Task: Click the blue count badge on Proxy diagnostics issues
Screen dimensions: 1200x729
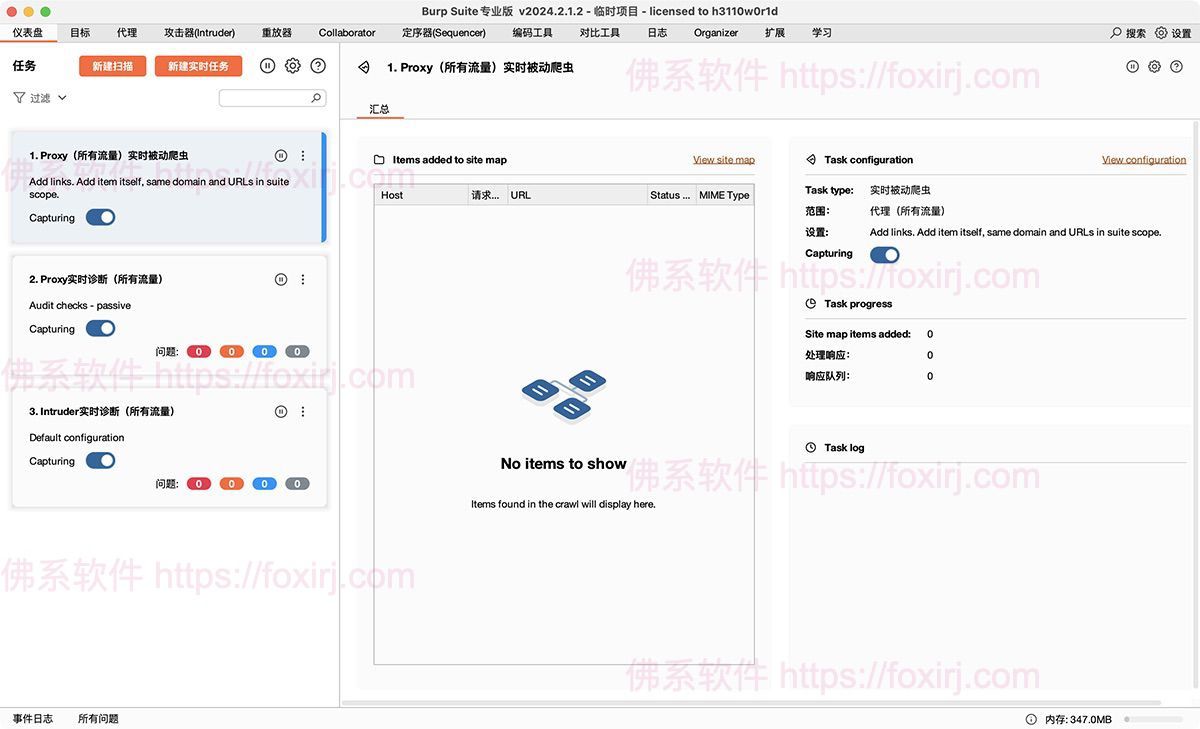Action: click(x=264, y=351)
